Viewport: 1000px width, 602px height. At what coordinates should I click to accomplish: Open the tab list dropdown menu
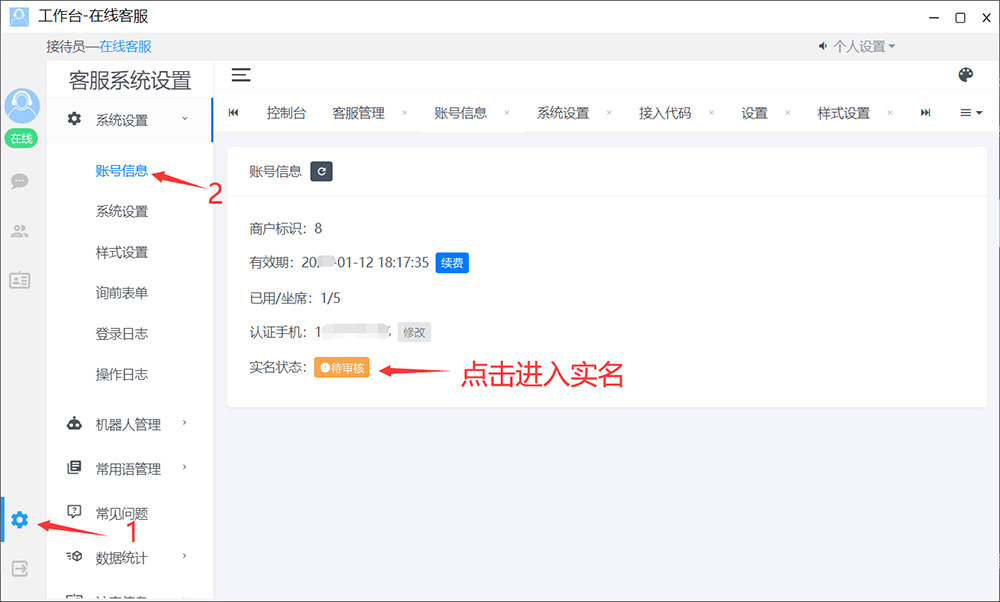971,113
